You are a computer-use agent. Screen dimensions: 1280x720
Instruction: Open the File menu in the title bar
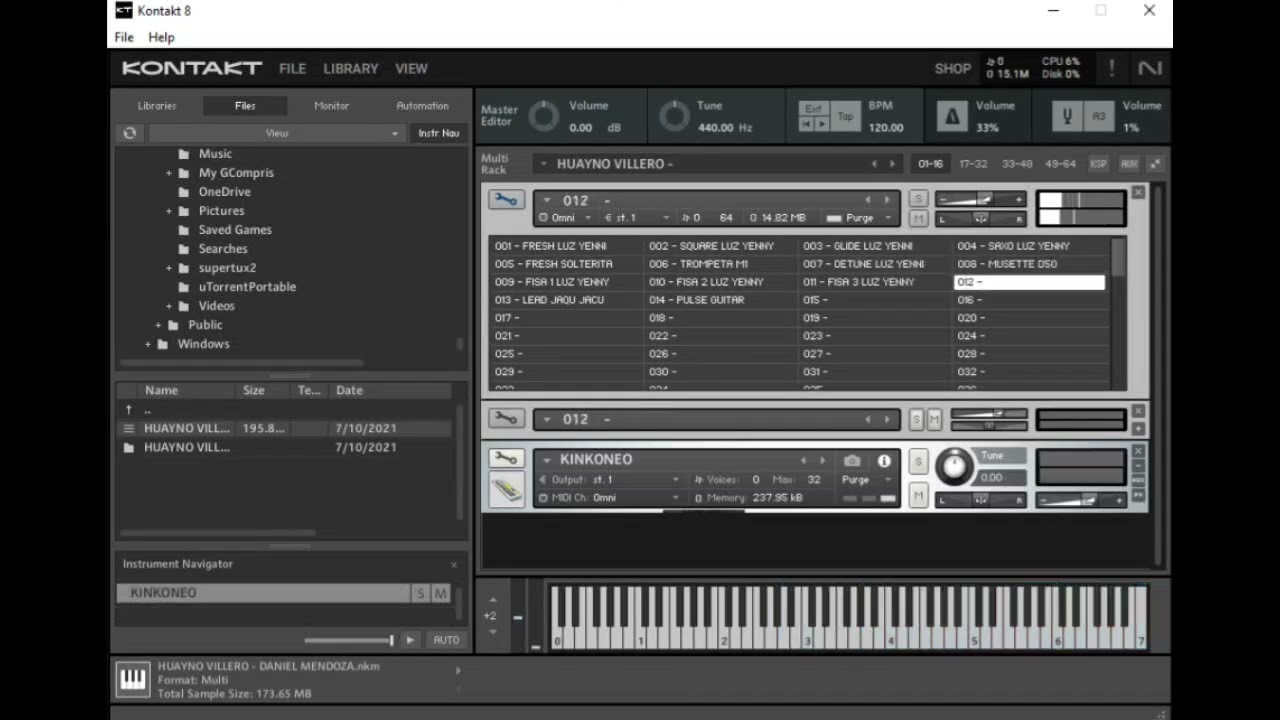click(x=124, y=37)
